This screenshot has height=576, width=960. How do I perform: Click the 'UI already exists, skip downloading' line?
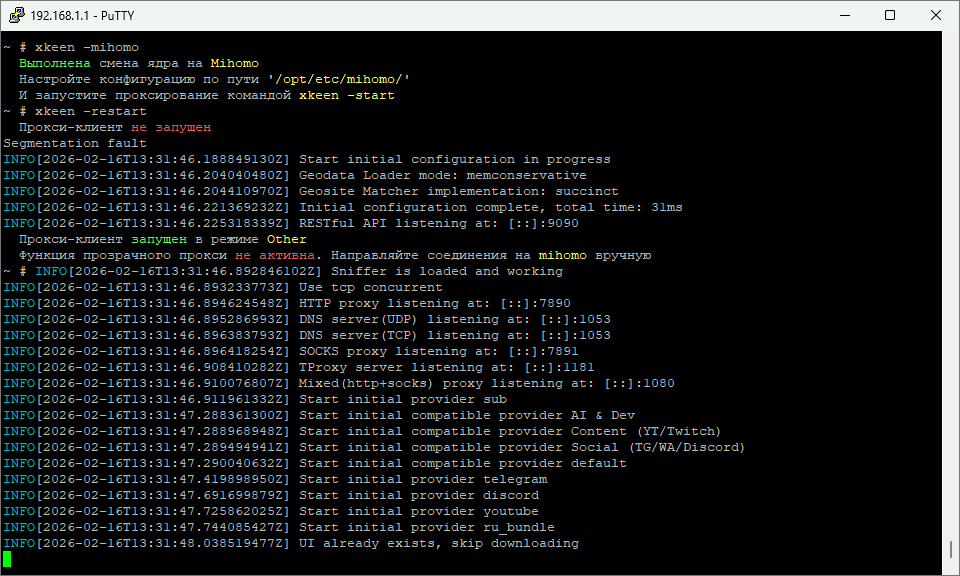click(438, 543)
